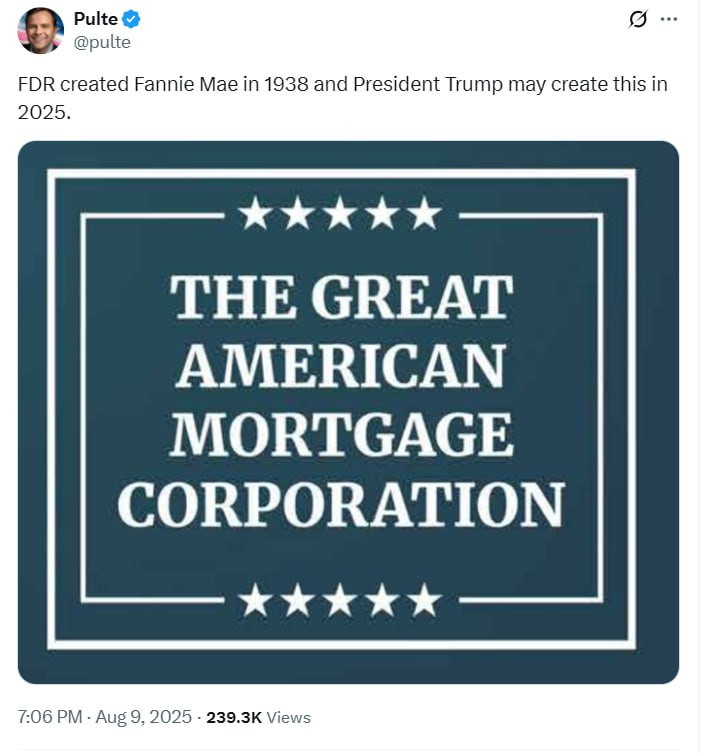Screen dimensions: 707x753
Task: Click the "Pulte" display name
Action: (95, 19)
